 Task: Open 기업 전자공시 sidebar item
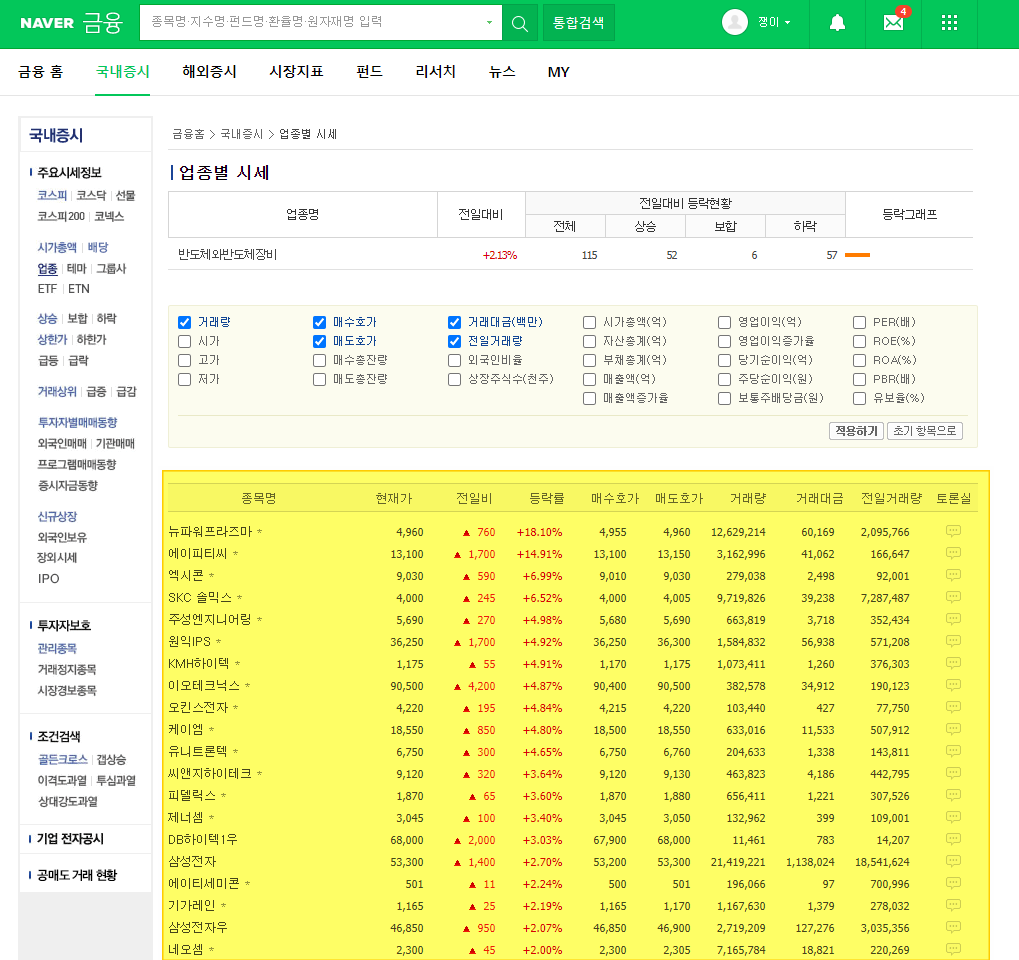(x=70, y=839)
